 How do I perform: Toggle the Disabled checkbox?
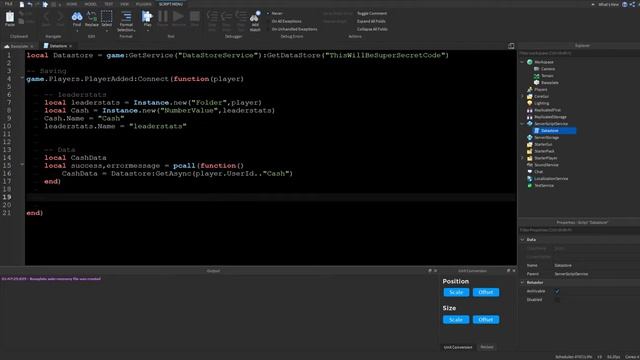pos(557,300)
